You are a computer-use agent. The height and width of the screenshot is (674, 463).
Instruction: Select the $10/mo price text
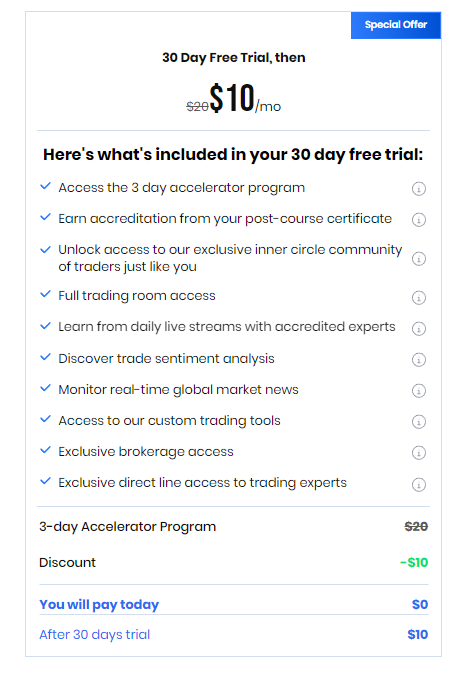(245, 98)
